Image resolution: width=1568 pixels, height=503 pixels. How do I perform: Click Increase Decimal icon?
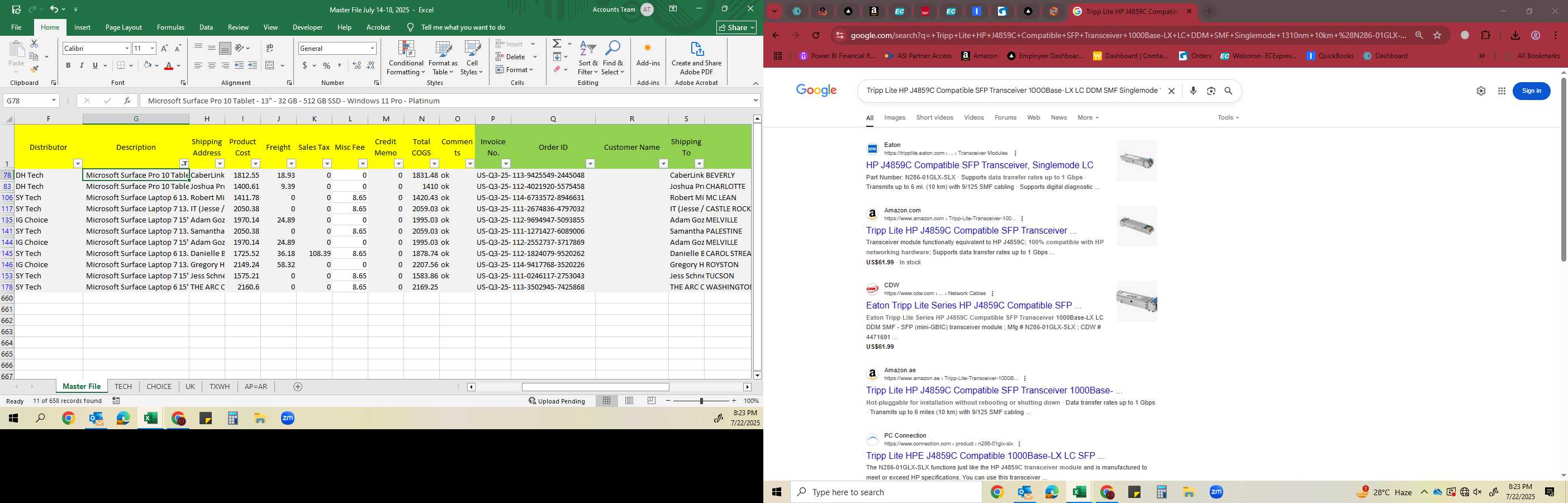(357, 65)
